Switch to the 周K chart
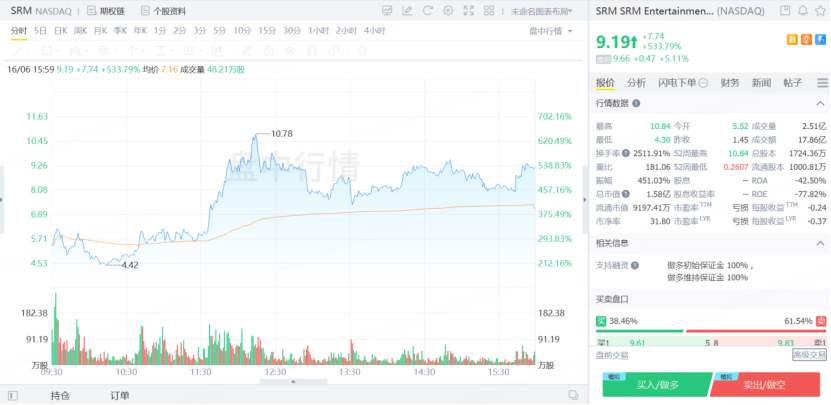 pyautogui.click(x=80, y=31)
